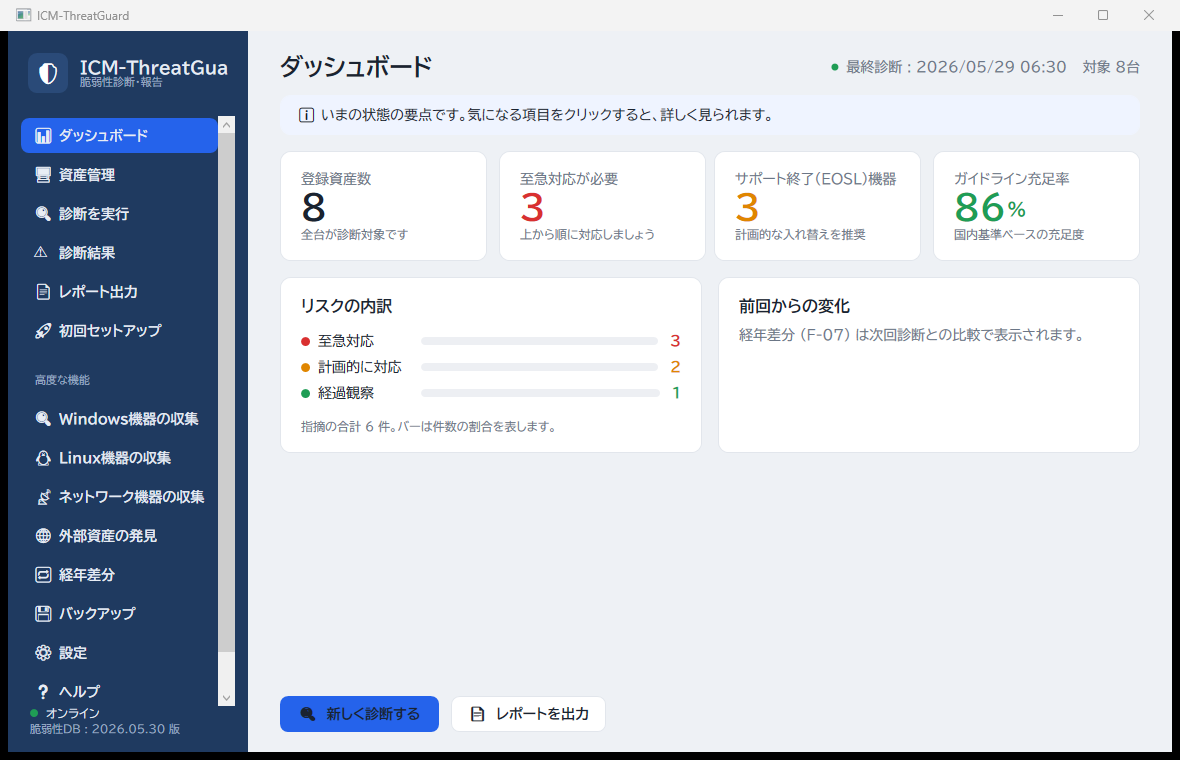Click the info icon in the hint banner
Screen dimensions: 1180x760
pos(306,115)
